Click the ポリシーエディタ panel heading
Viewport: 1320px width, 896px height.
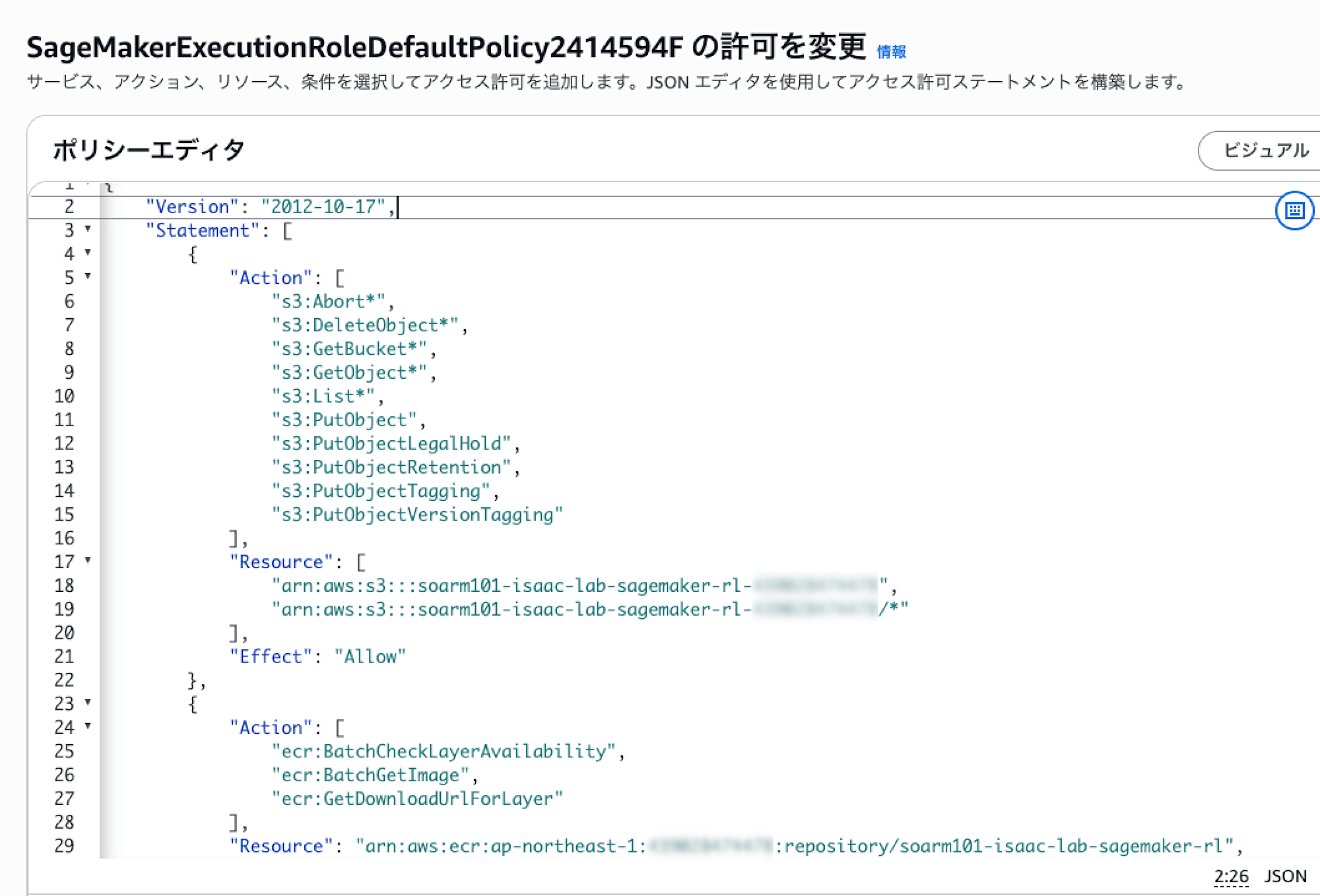point(149,150)
